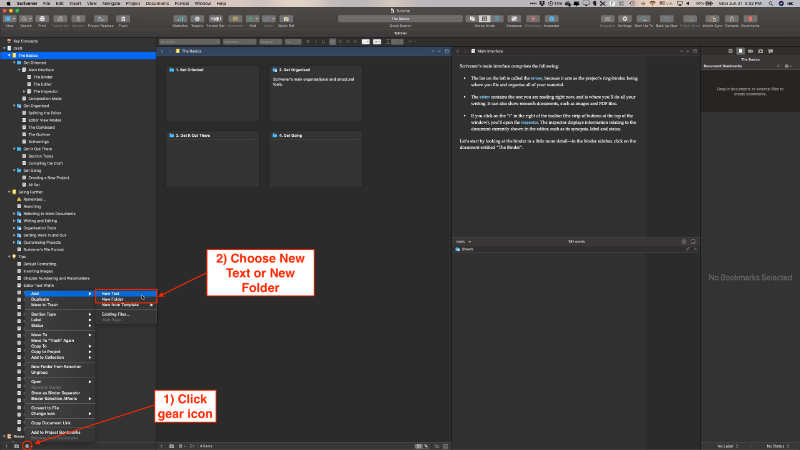Toggle Comments tab in the inspector
The height and width of the screenshot is (450, 800).
point(771,51)
